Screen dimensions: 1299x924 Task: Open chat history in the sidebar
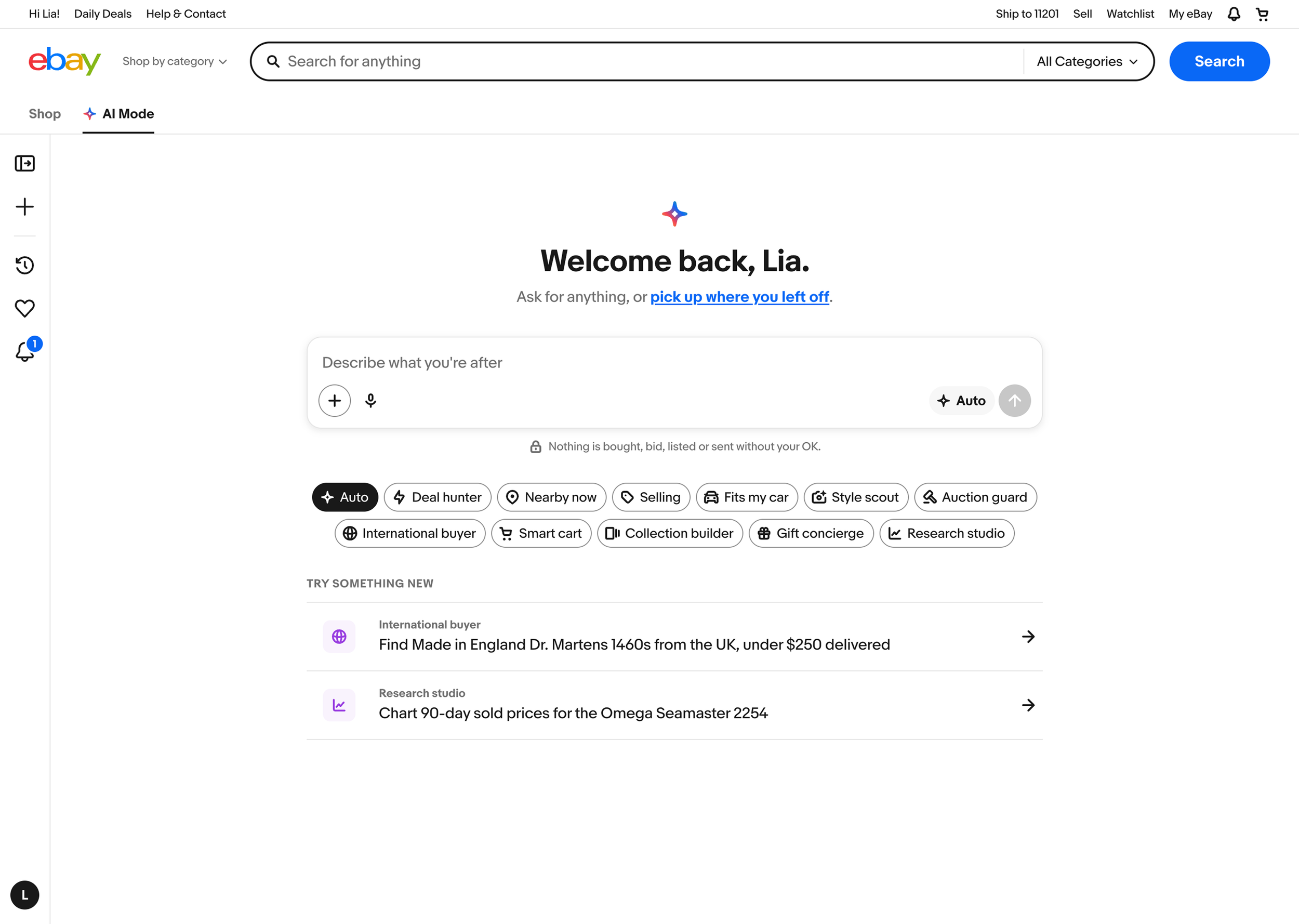pos(24,265)
